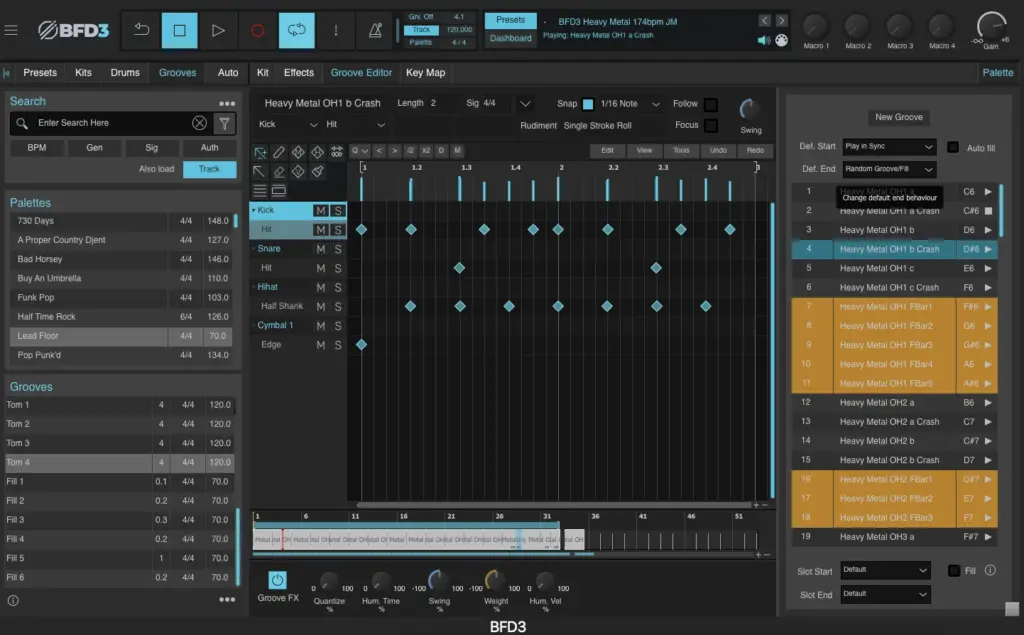Image resolution: width=1024 pixels, height=635 pixels.
Task: Mute the Snare track
Action: 320,249
